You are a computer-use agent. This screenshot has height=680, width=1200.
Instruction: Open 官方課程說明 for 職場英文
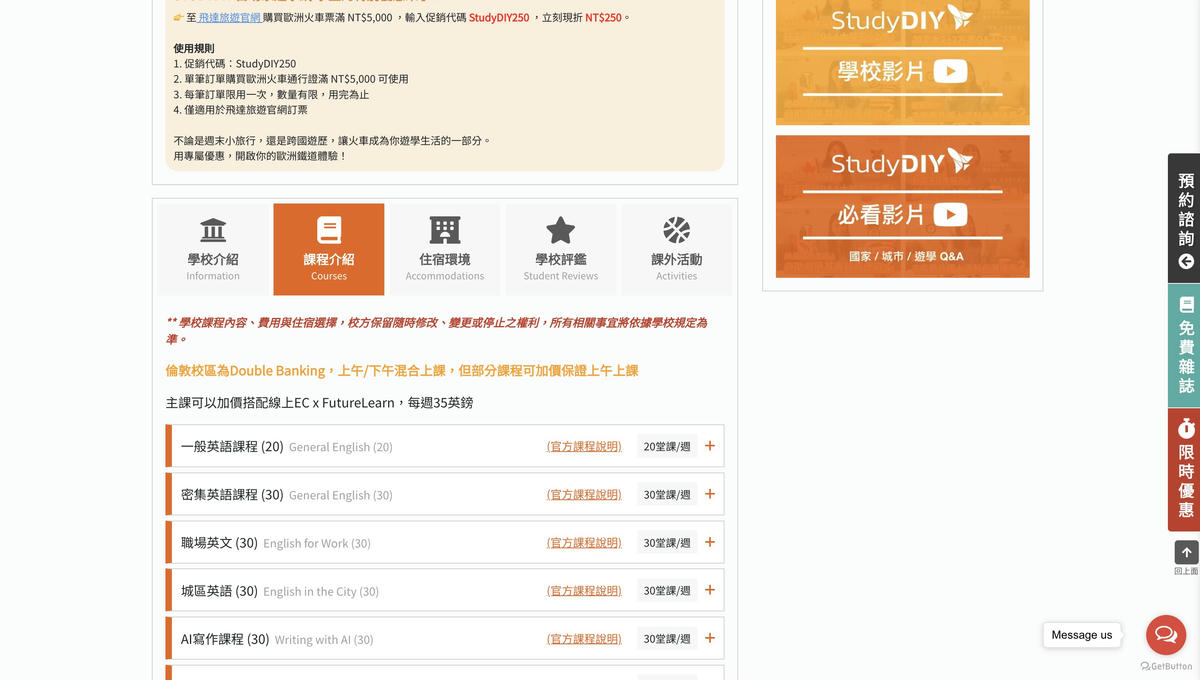click(583, 542)
